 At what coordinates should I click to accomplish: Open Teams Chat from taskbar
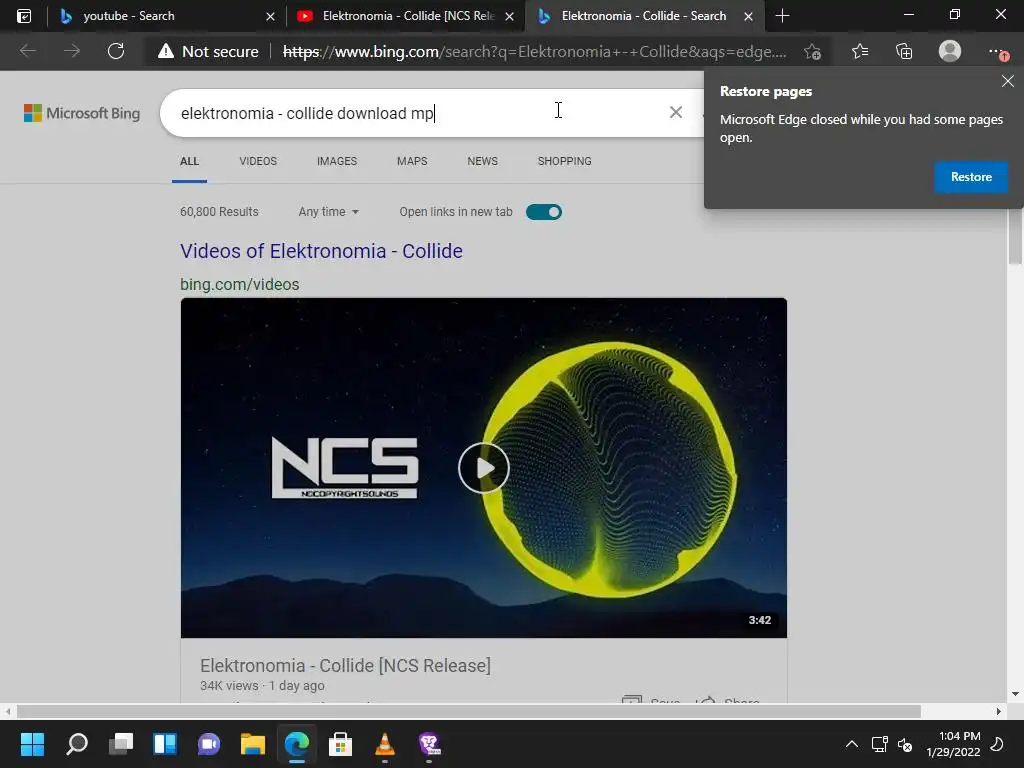(209, 744)
